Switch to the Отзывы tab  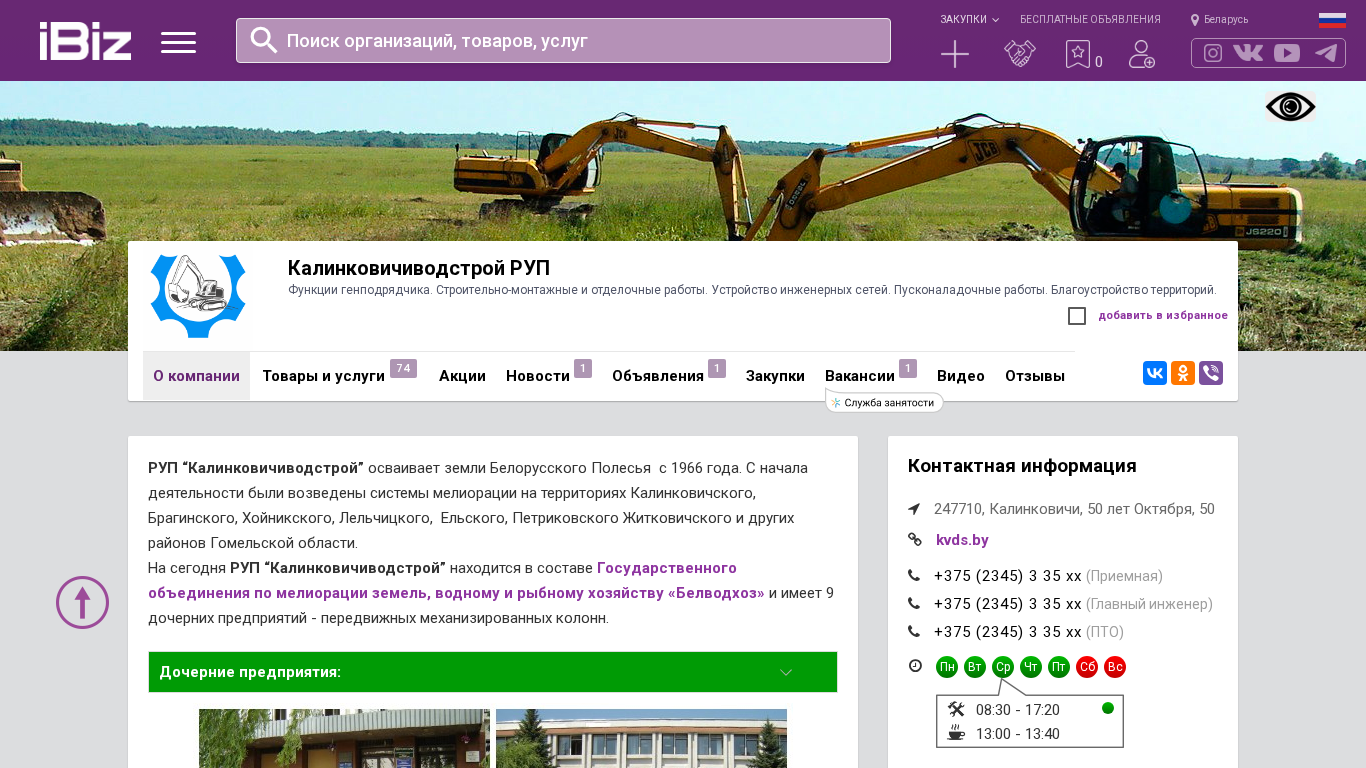click(x=1035, y=376)
